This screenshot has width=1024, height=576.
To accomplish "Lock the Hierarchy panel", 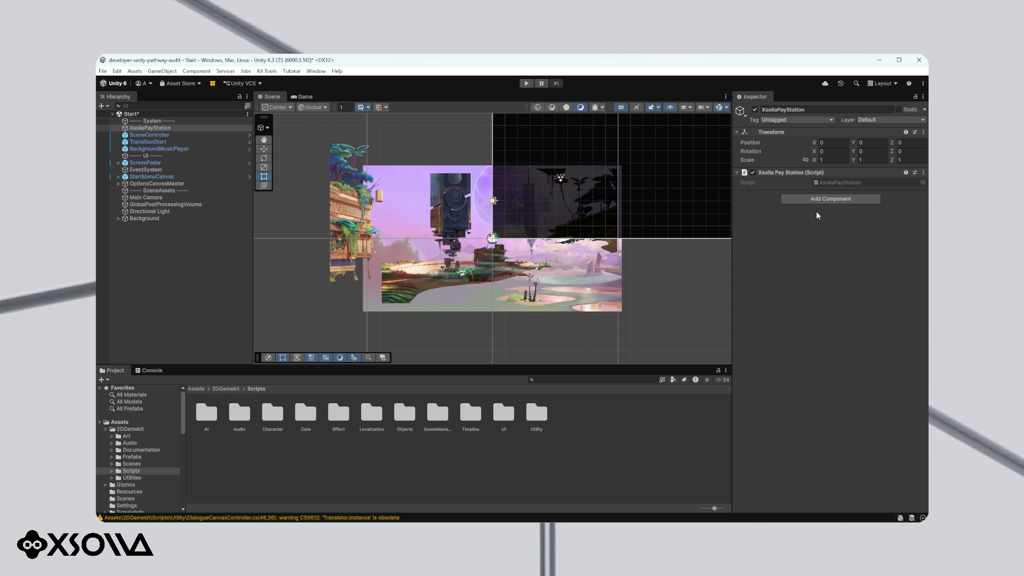I will (239, 97).
